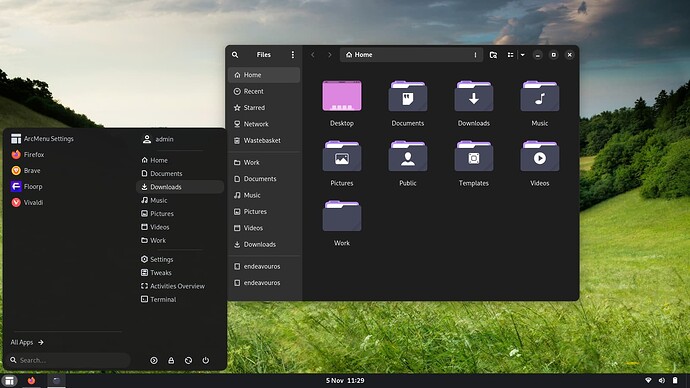Click search-in-folder icon in Files toolbar
Screen dimensions: 690x388
coord(493,55)
